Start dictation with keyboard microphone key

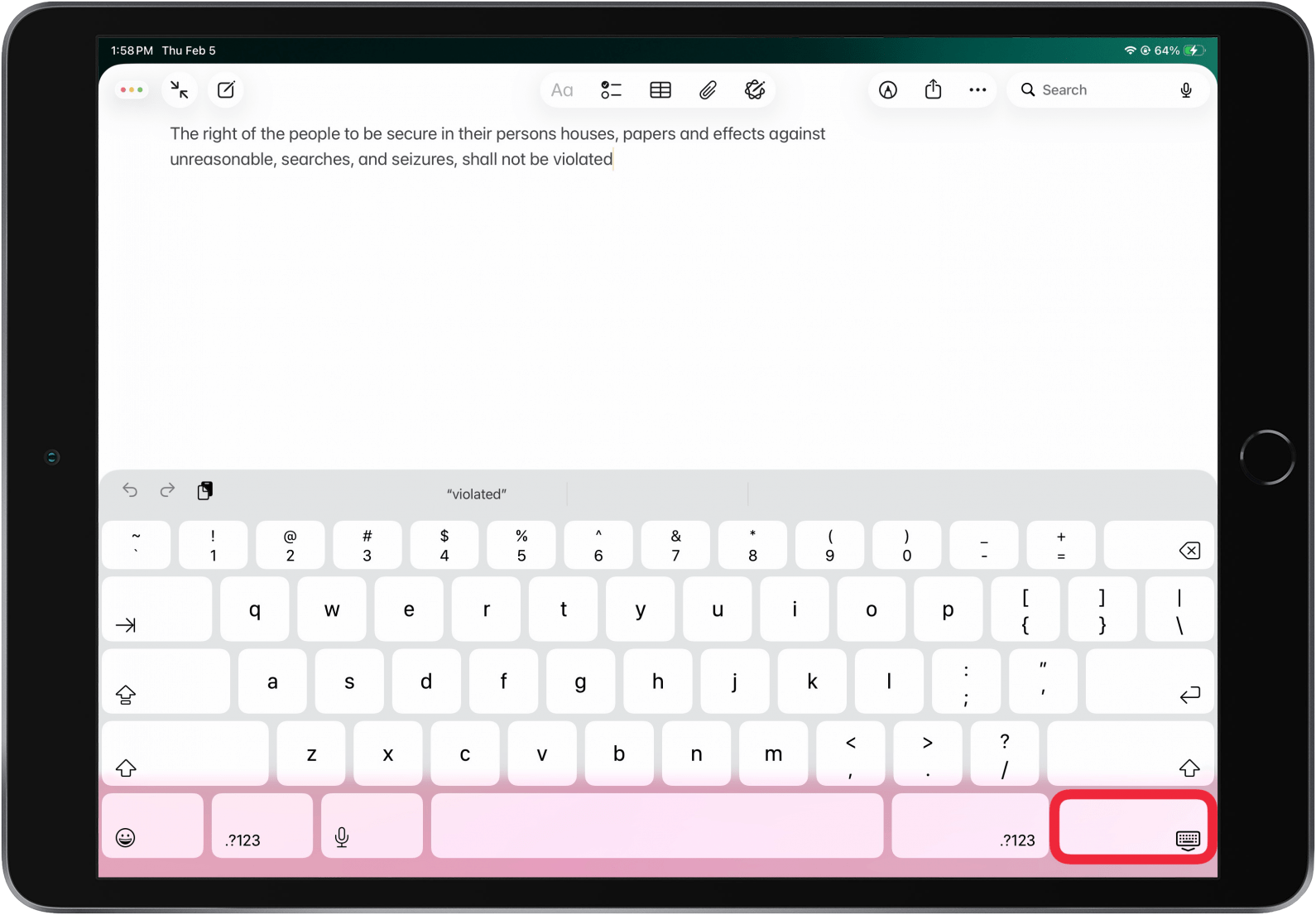coord(372,826)
